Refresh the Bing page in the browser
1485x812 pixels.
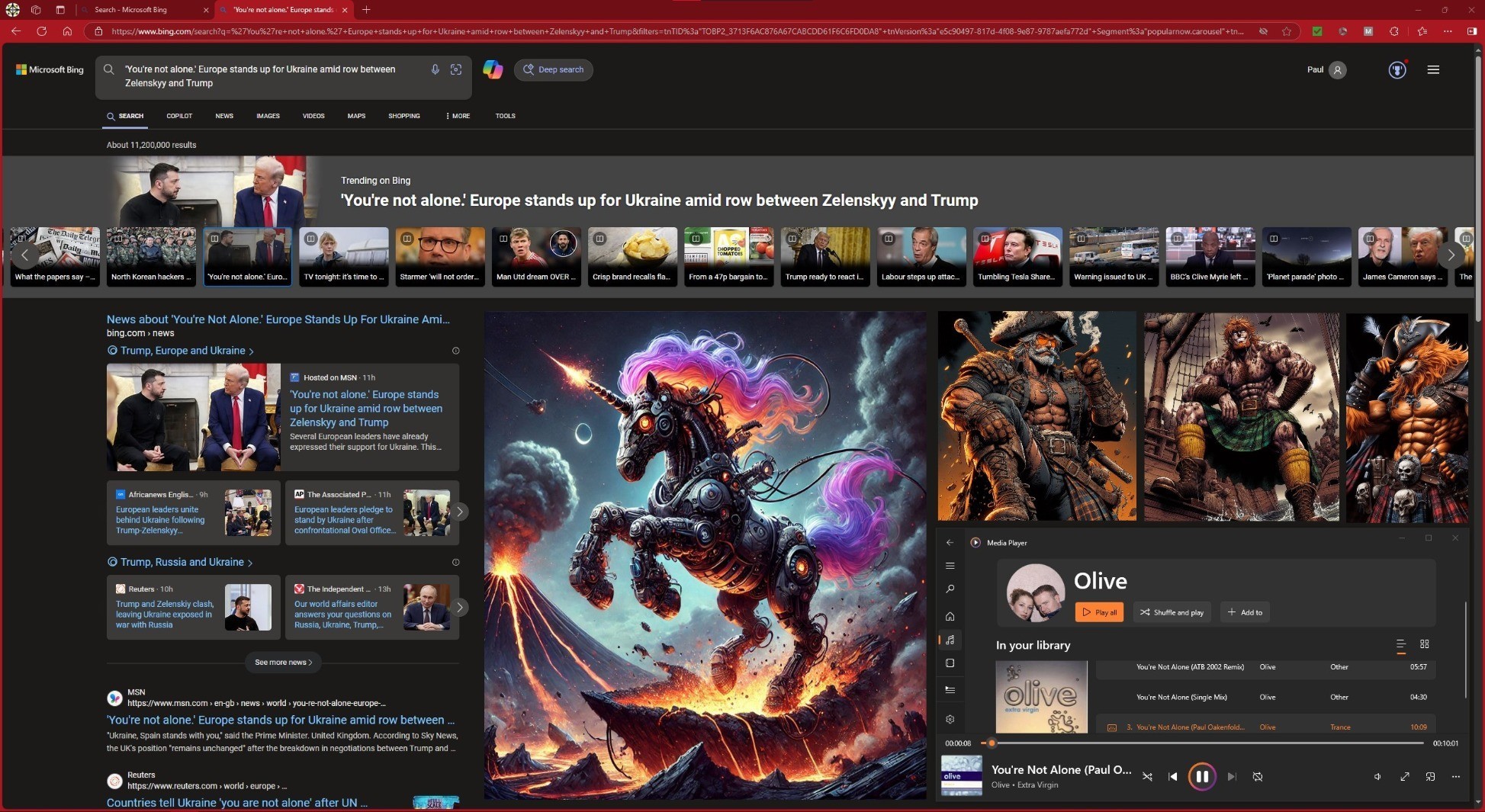(x=42, y=31)
